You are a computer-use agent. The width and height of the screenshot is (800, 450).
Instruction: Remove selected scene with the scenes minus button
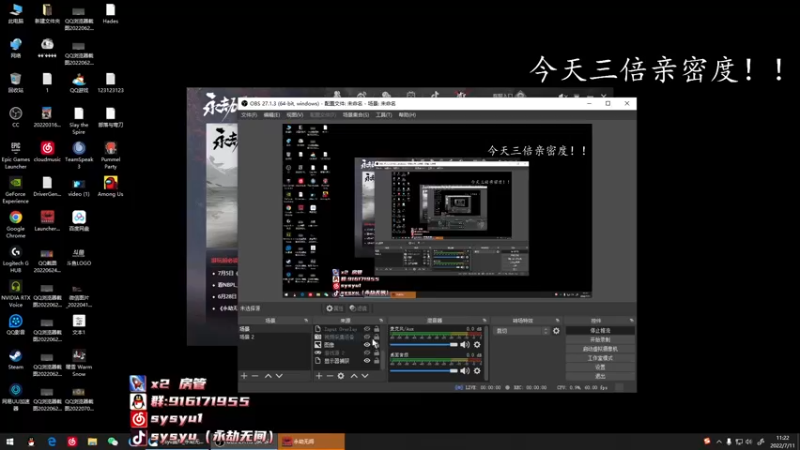tap(255, 376)
